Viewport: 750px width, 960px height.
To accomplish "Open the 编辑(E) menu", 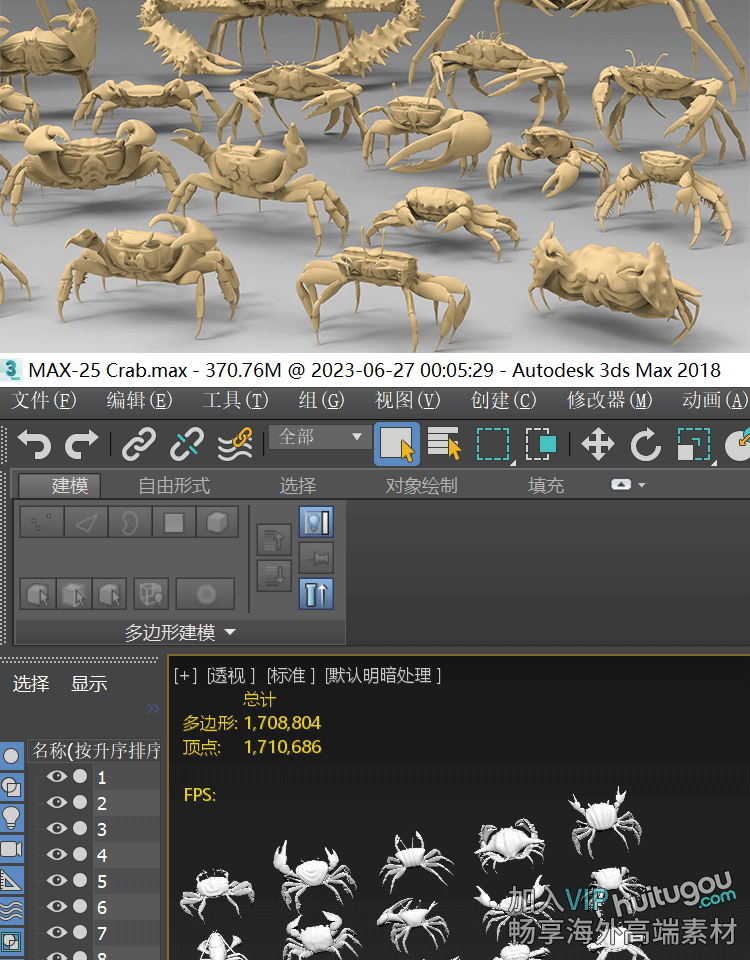I will 139,400.
